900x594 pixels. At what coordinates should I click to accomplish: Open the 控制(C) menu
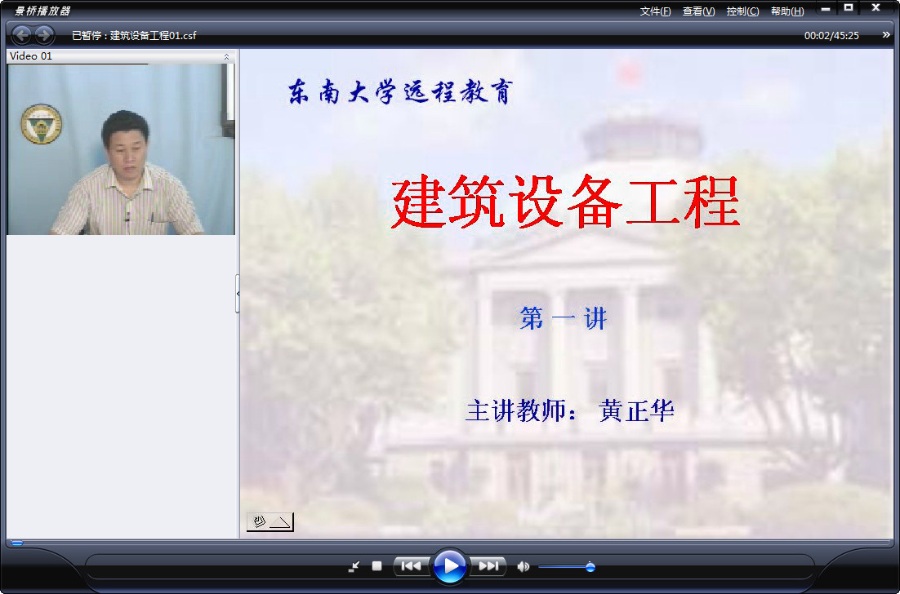pyautogui.click(x=743, y=11)
